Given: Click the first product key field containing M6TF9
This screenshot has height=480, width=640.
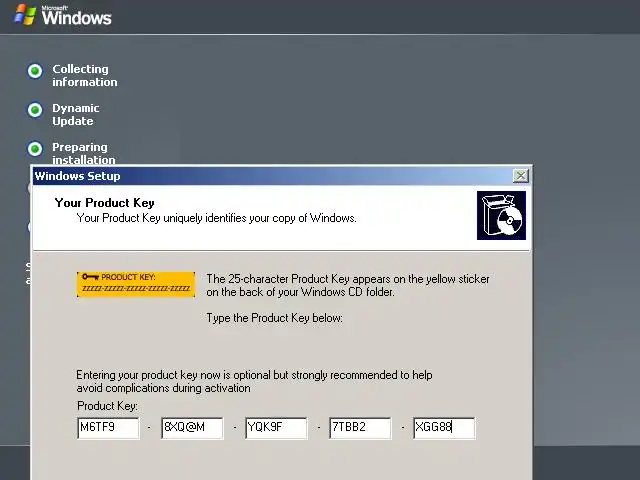Looking at the screenshot, I should (x=108, y=428).
